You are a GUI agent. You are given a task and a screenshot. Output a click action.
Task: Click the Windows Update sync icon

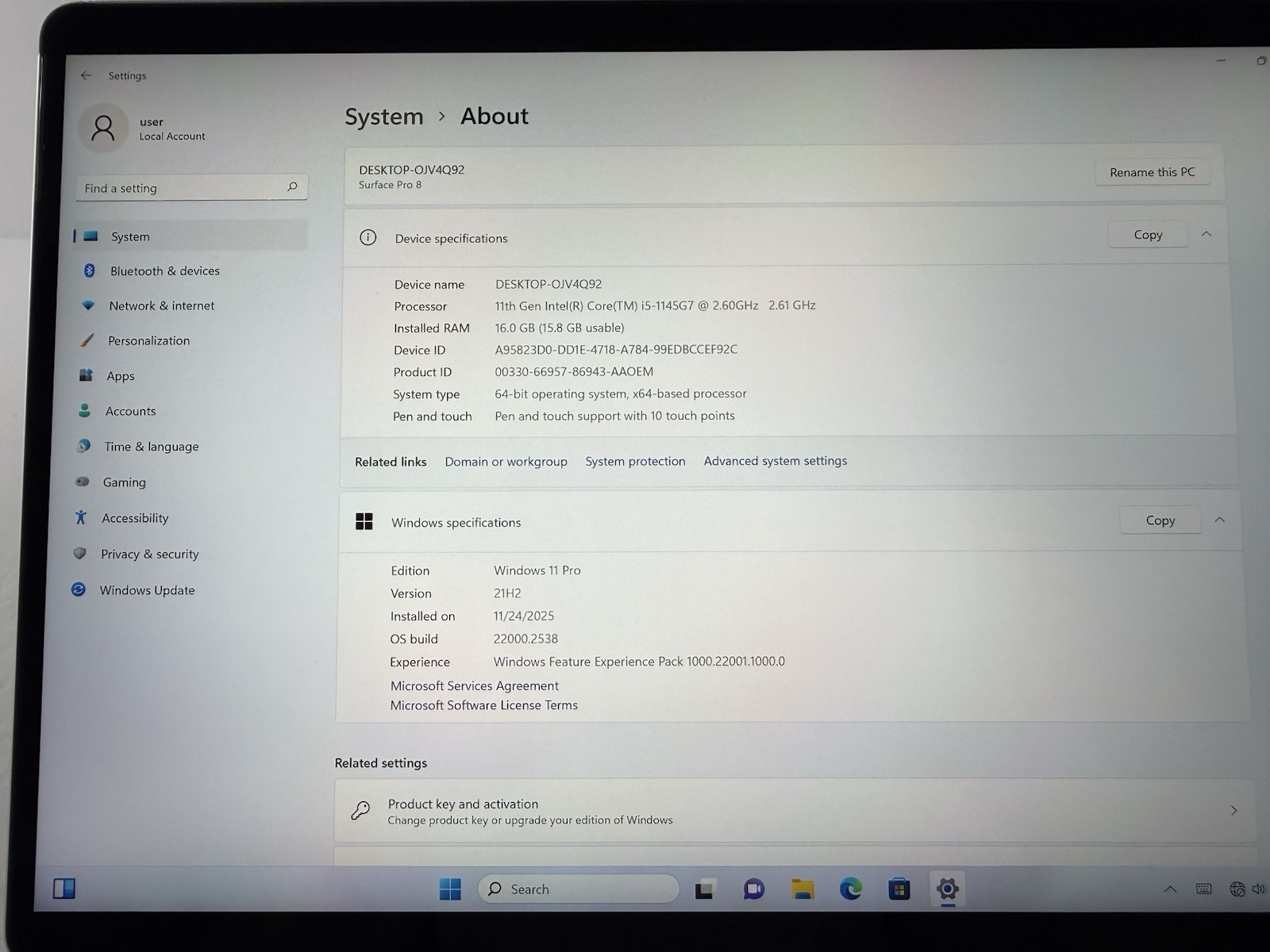(78, 589)
